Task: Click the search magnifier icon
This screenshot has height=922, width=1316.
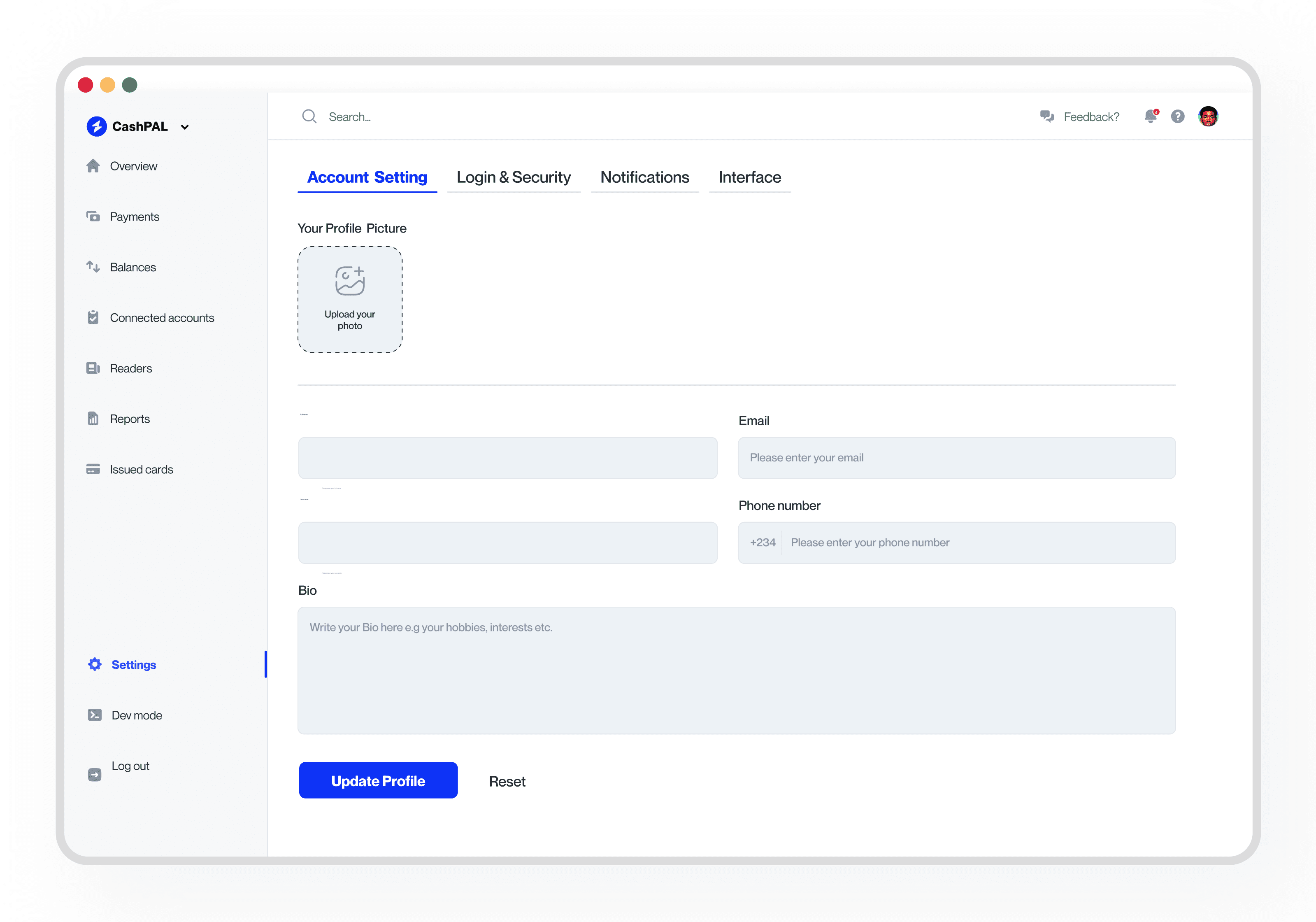Action: tap(309, 116)
